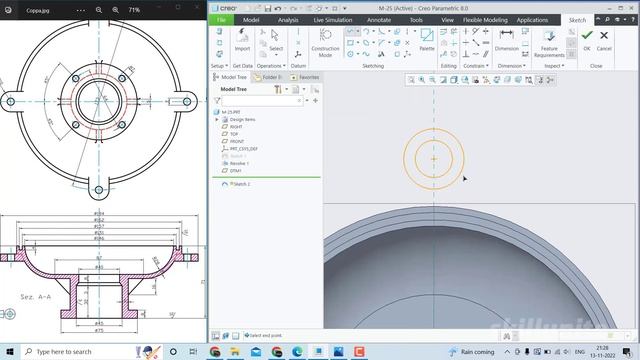Viewport: 640px width, 360px height.
Task: Open the File menu
Action: point(221,20)
